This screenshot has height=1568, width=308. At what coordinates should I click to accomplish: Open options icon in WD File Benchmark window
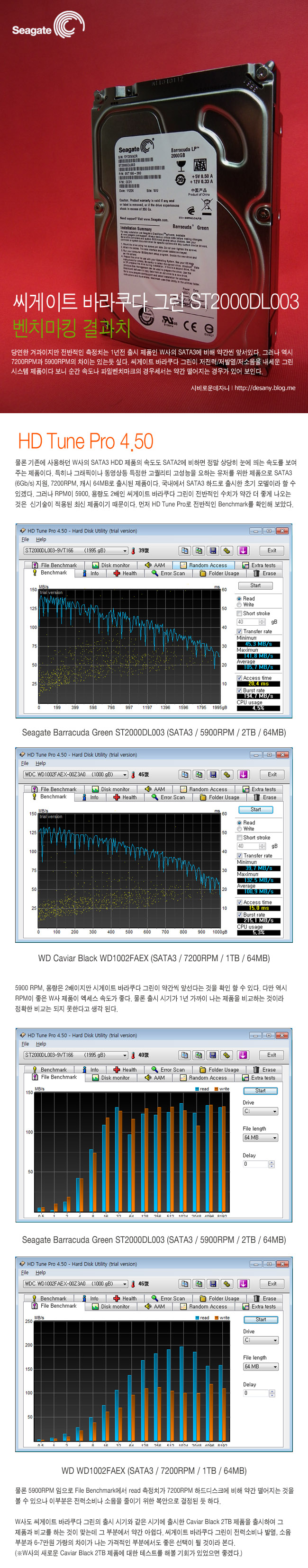pyautogui.click(x=227, y=1284)
